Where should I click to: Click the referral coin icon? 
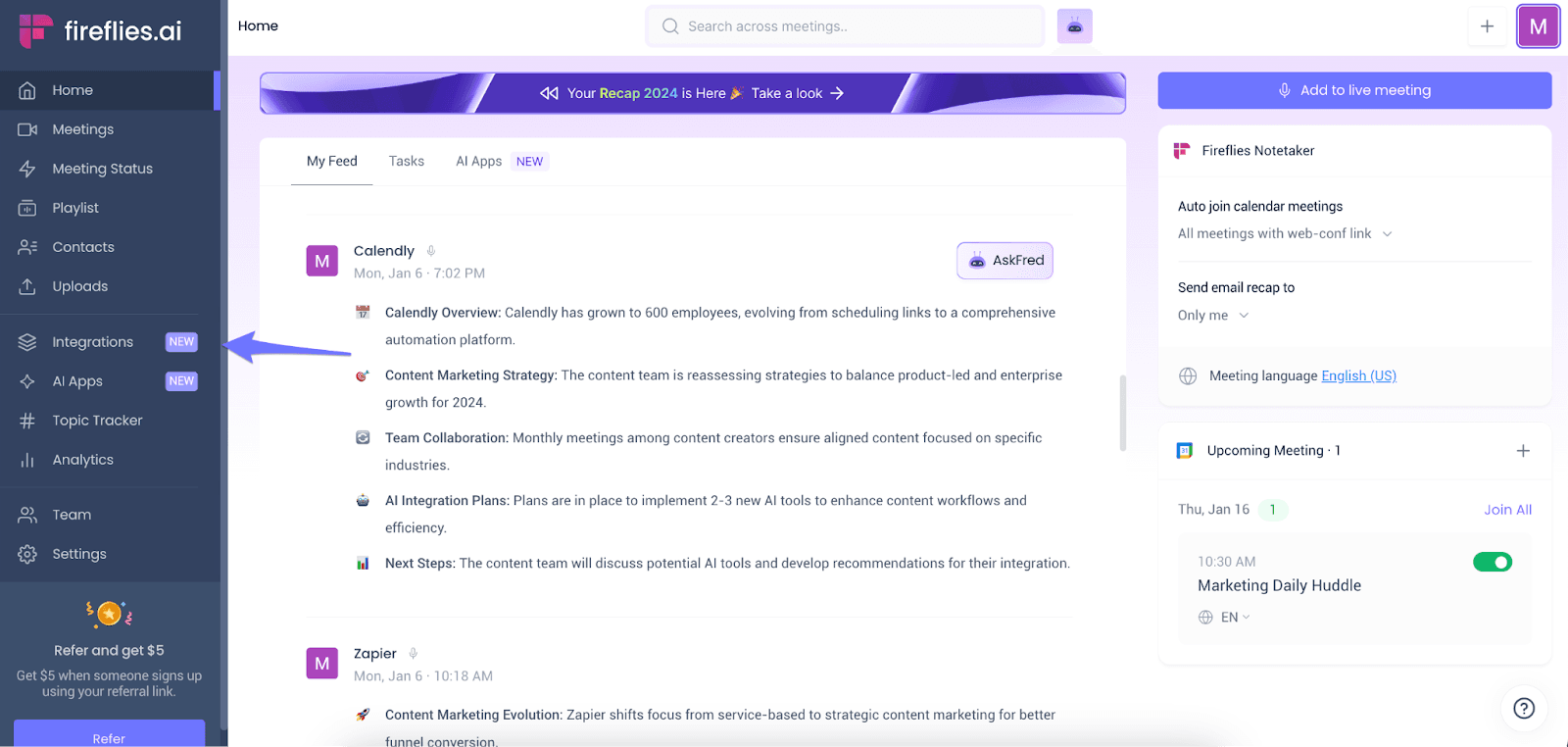click(109, 614)
